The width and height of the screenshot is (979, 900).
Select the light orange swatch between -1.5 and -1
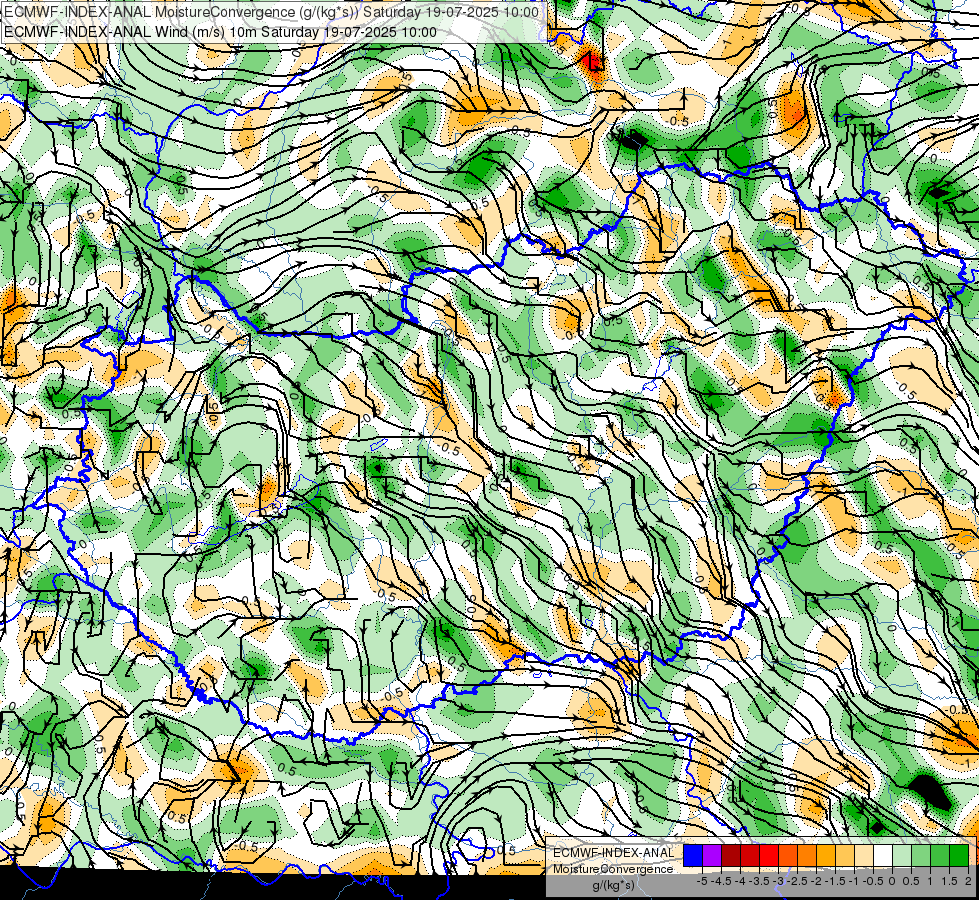845,856
